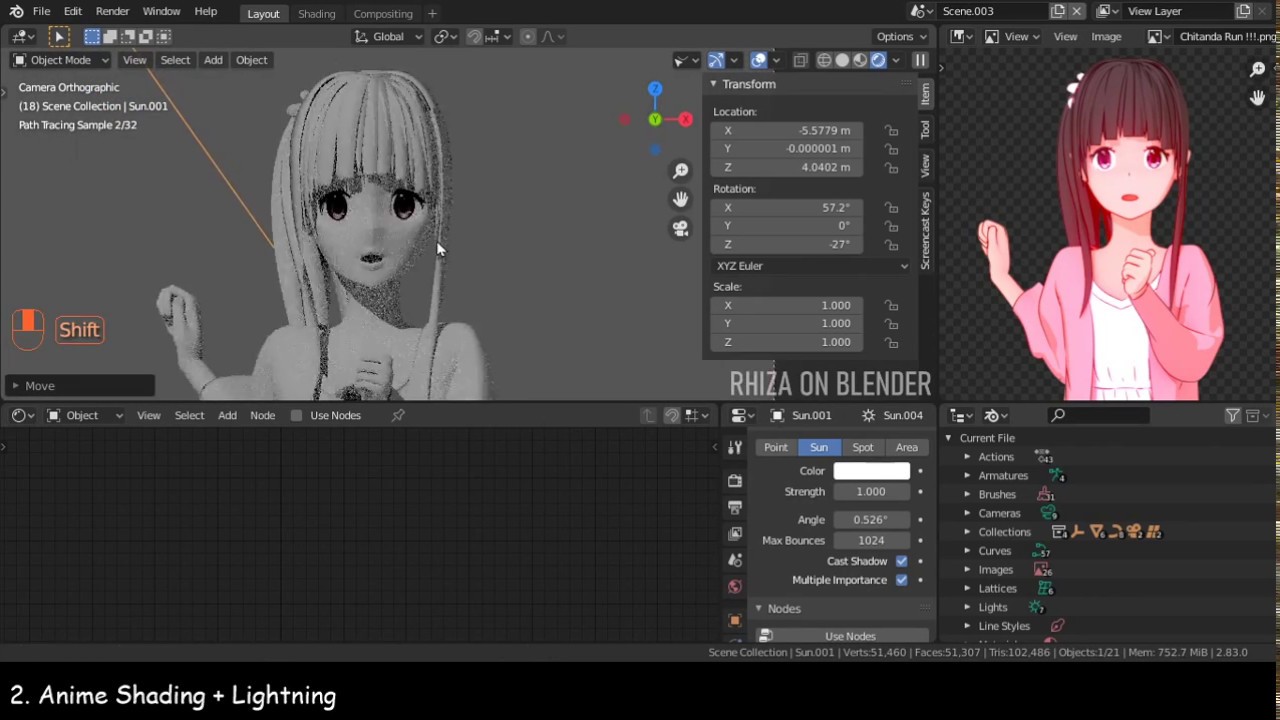Open Item sidebar tab

point(925,94)
